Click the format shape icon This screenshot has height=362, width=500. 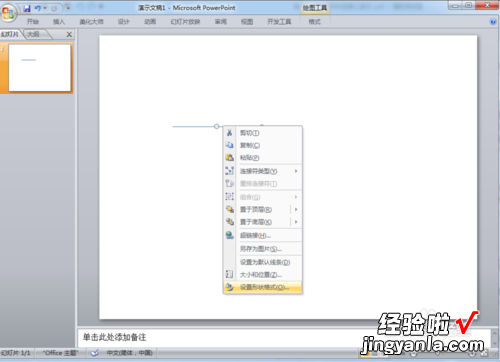229,287
